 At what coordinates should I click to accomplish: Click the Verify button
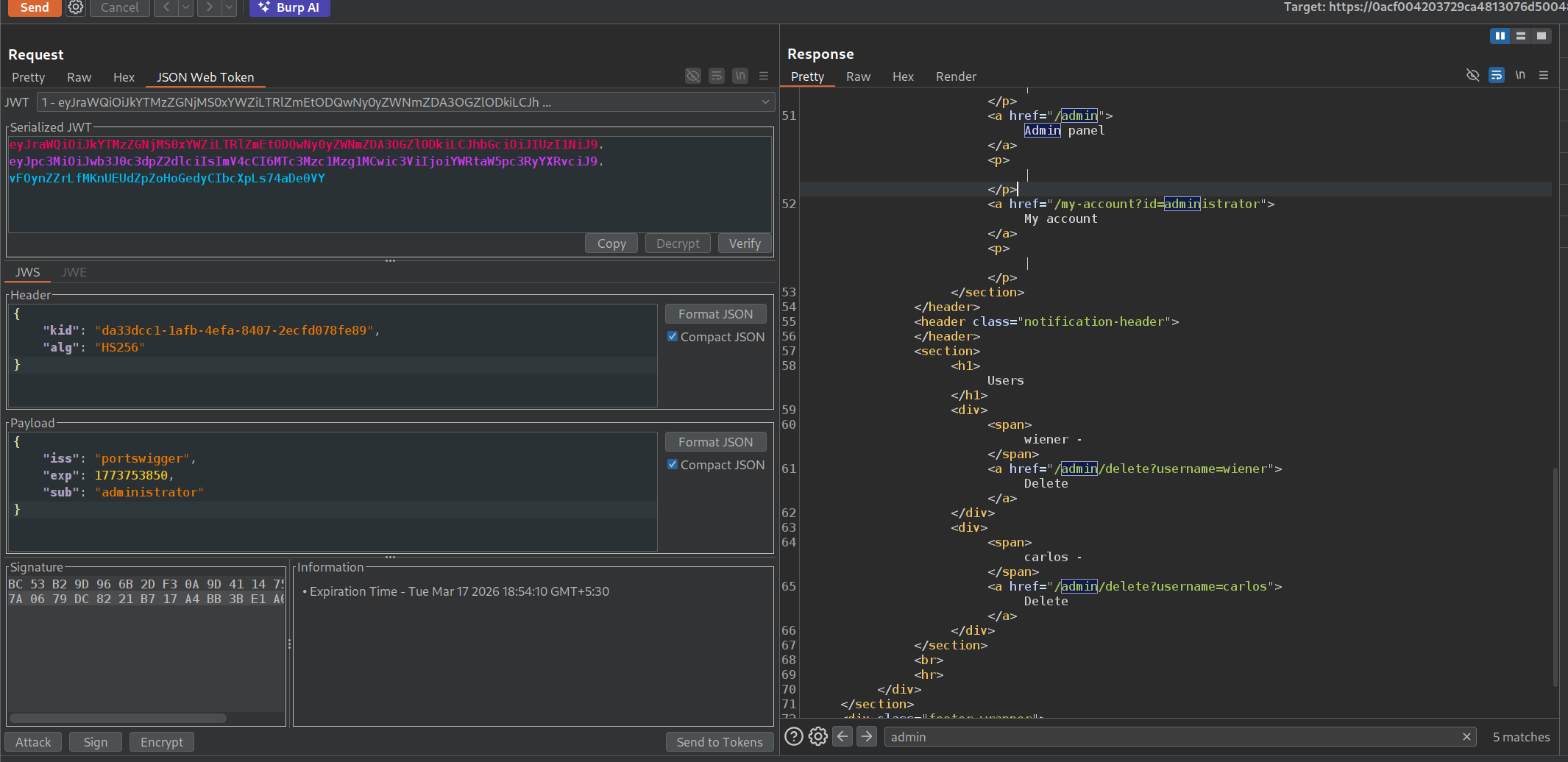coord(745,243)
